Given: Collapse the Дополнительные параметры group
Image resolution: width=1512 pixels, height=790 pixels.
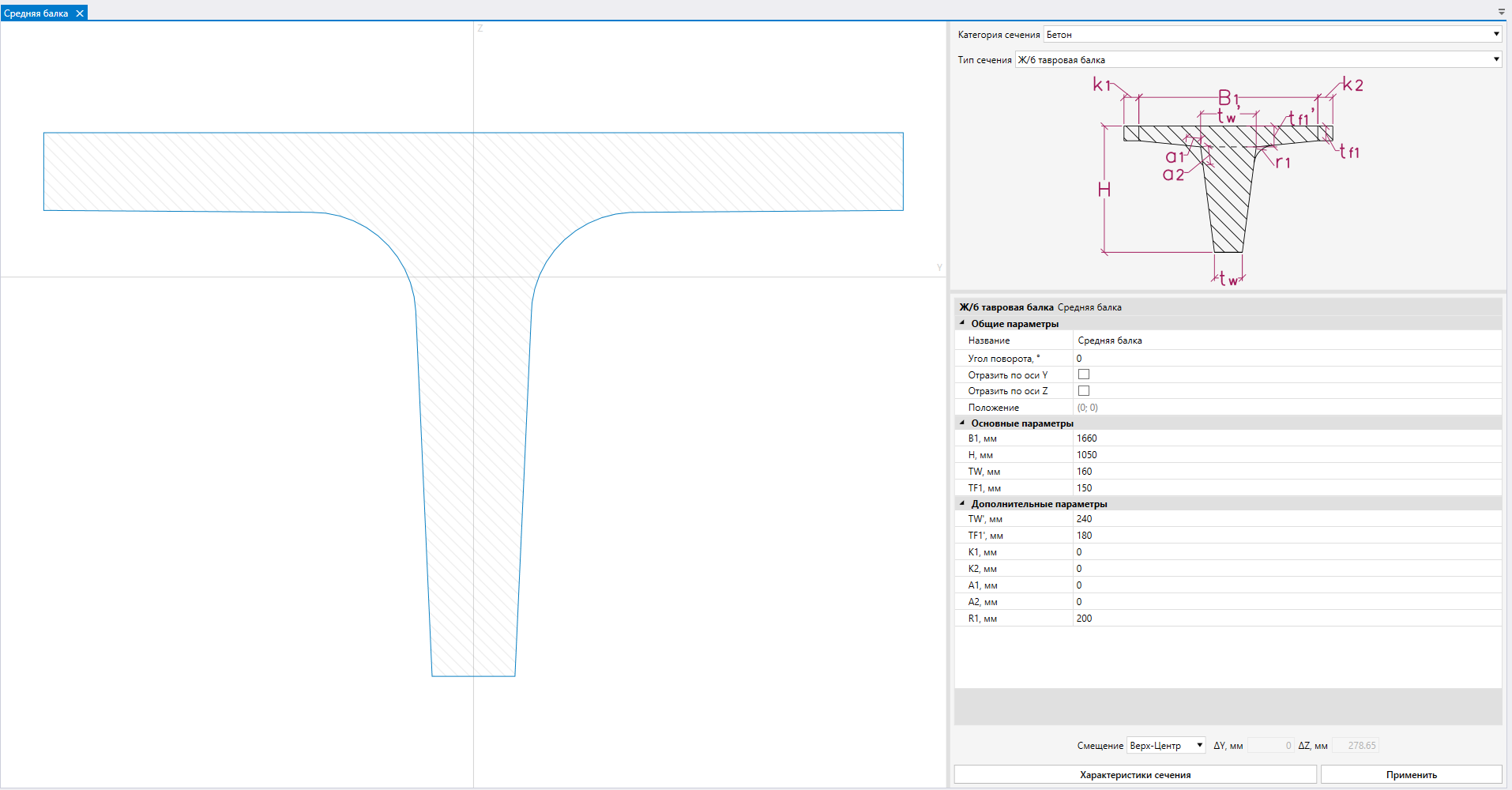Looking at the screenshot, I should pyautogui.click(x=962, y=503).
